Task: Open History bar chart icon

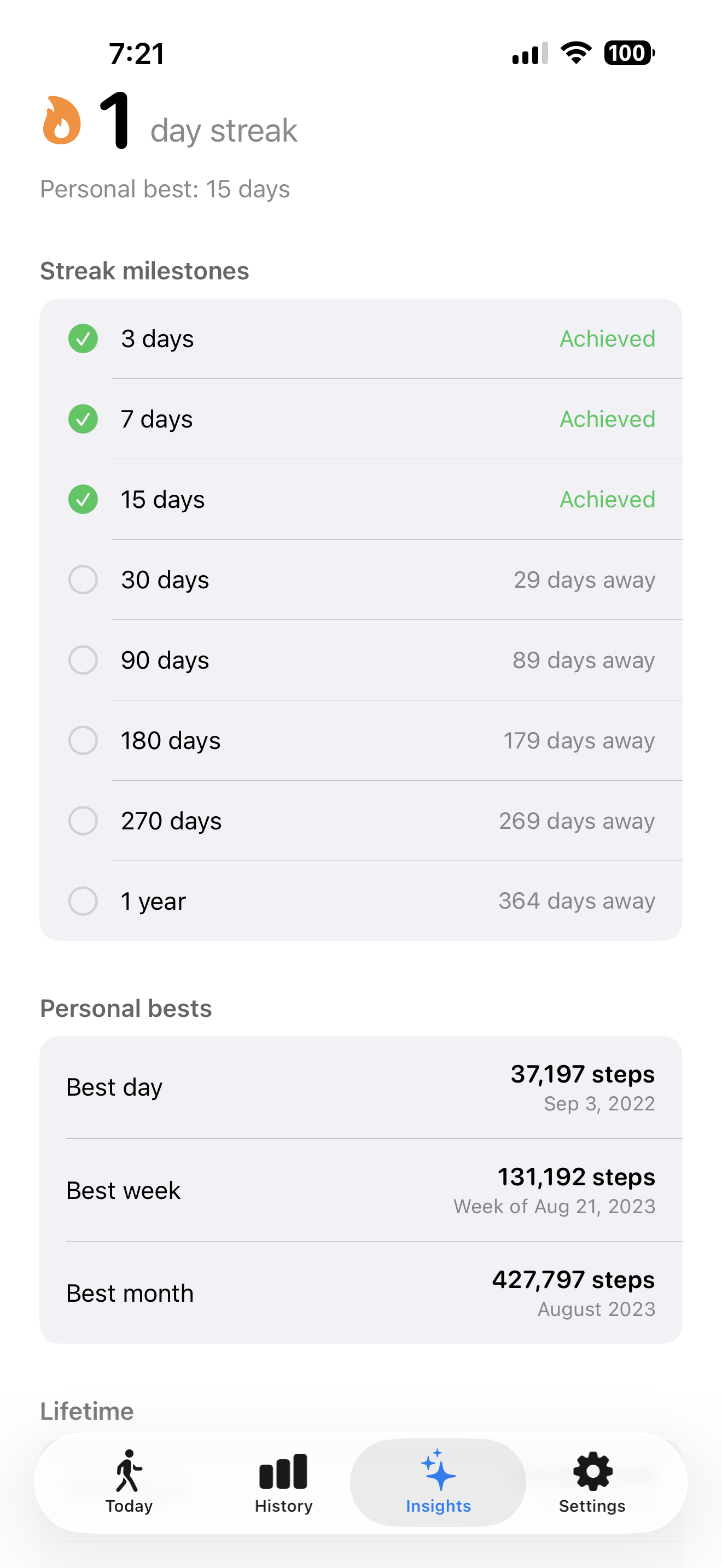Action: click(283, 1471)
